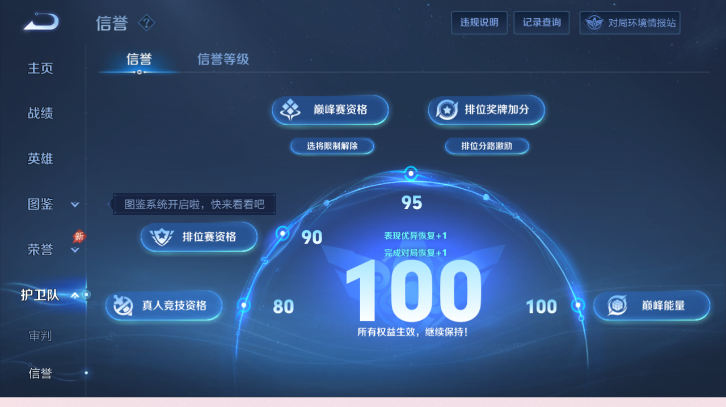
Task: Click the text 所有权益生效，继续保持!
Action: (x=413, y=332)
